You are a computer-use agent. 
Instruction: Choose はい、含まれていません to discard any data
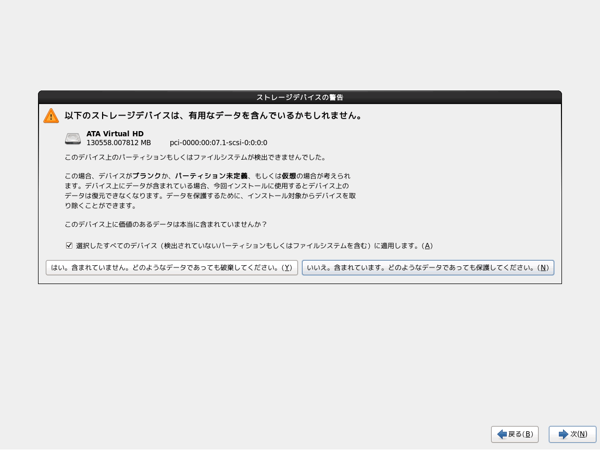pyautogui.click(x=171, y=268)
